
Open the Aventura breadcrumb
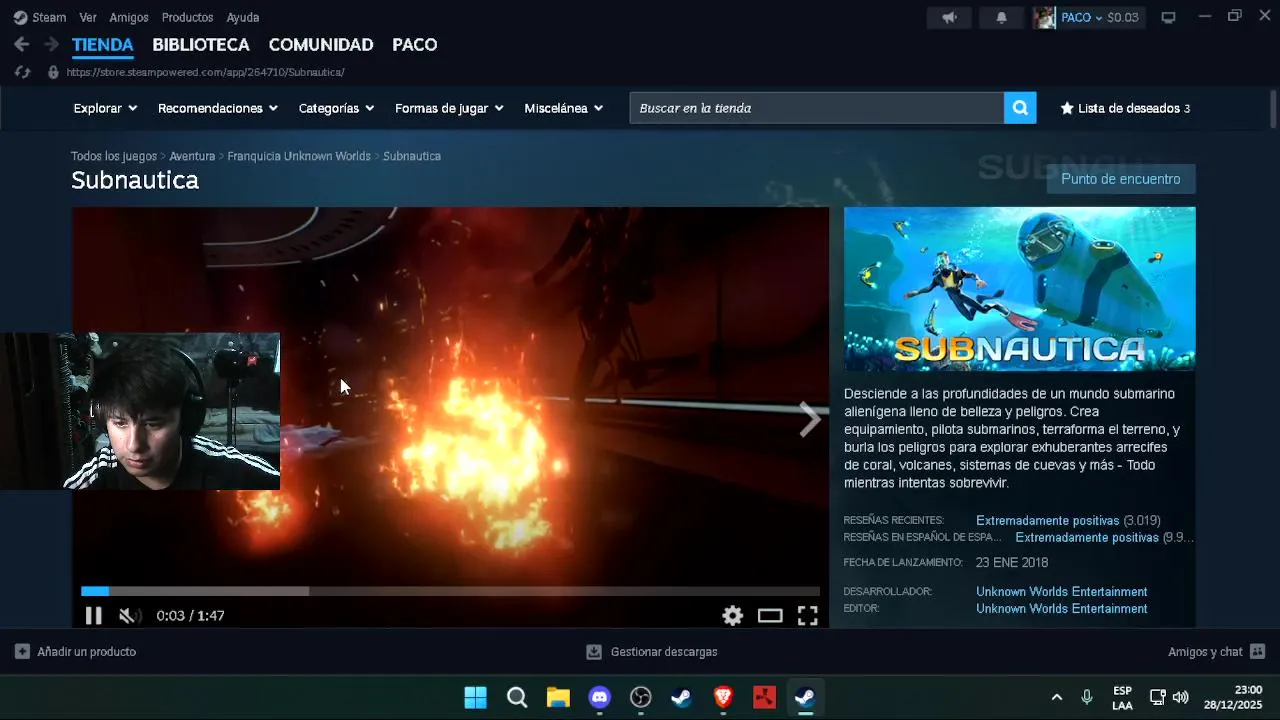(192, 156)
